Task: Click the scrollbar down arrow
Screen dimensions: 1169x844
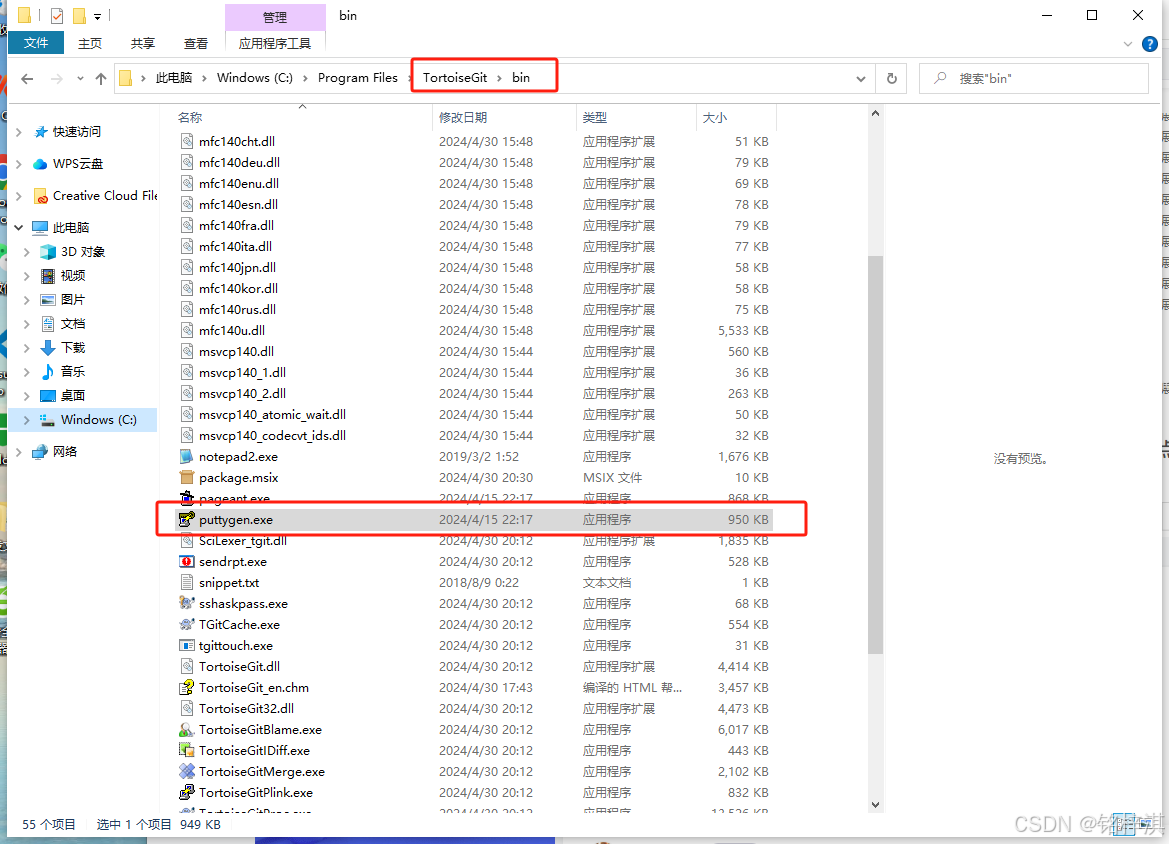Action: [x=875, y=804]
